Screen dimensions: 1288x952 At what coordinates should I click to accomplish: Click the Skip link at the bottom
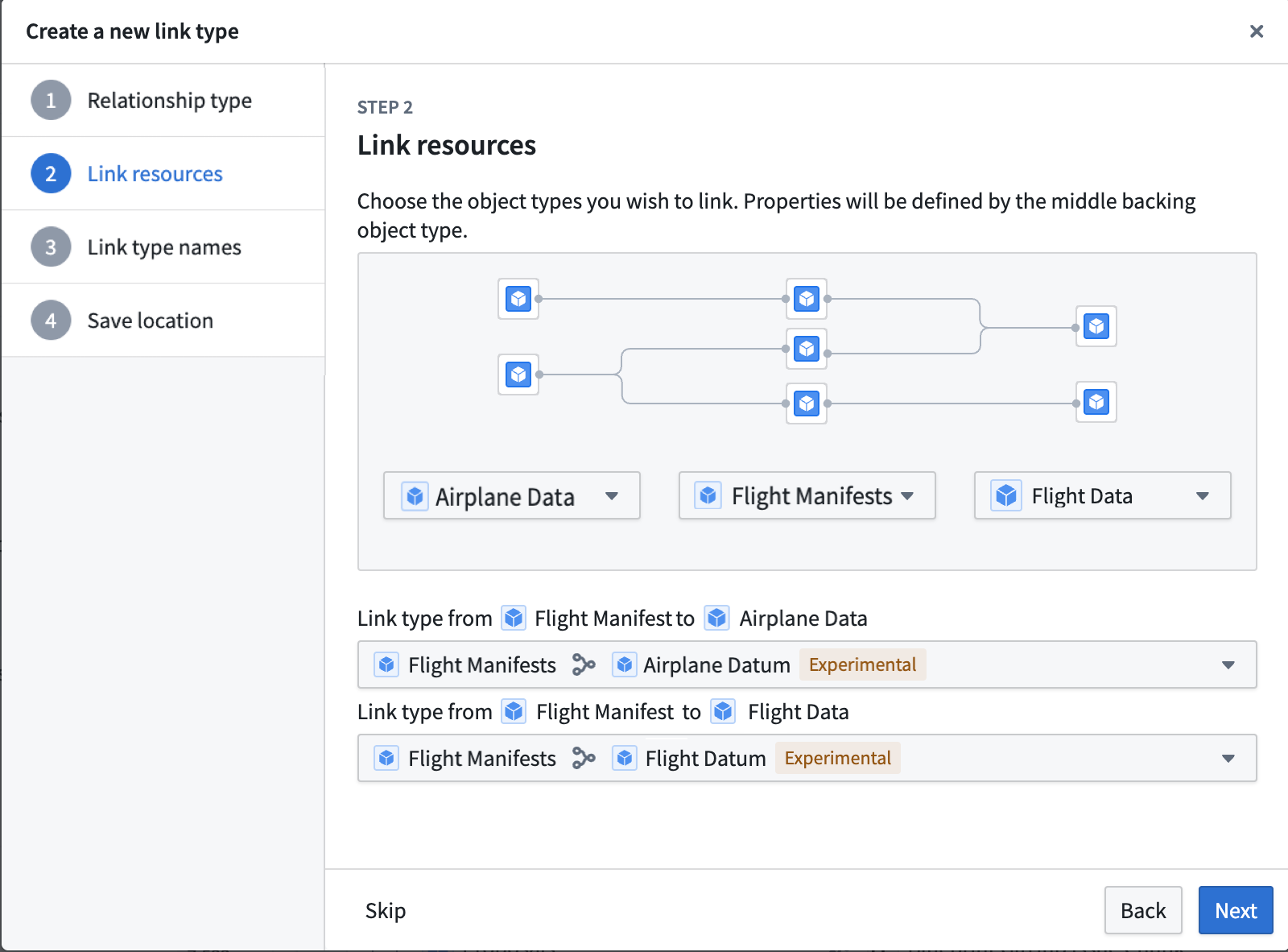pos(385,910)
